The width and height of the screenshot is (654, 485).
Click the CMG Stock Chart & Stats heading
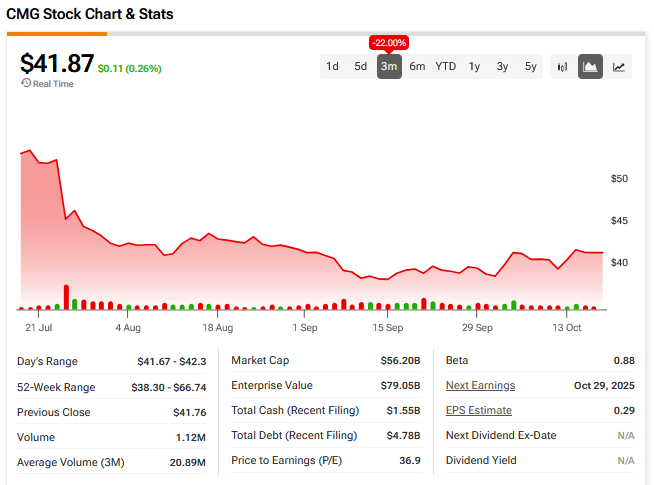click(89, 14)
